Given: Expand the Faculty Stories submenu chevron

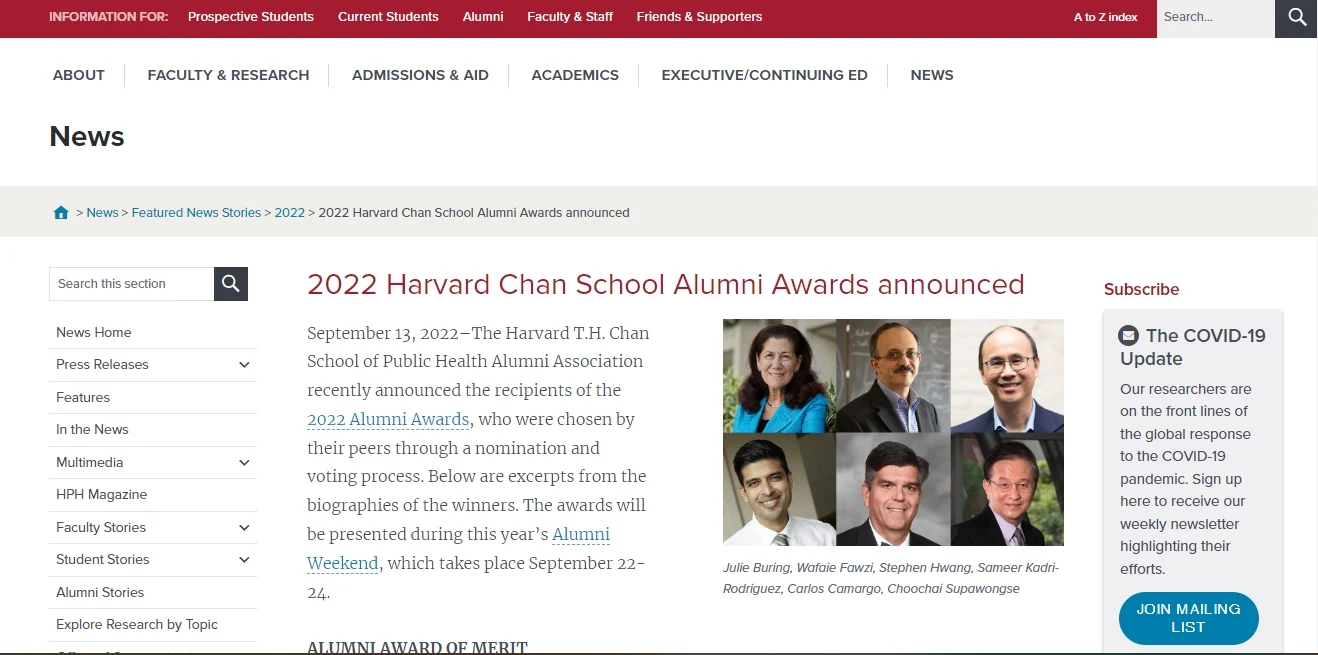Looking at the screenshot, I should [x=244, y=528].
